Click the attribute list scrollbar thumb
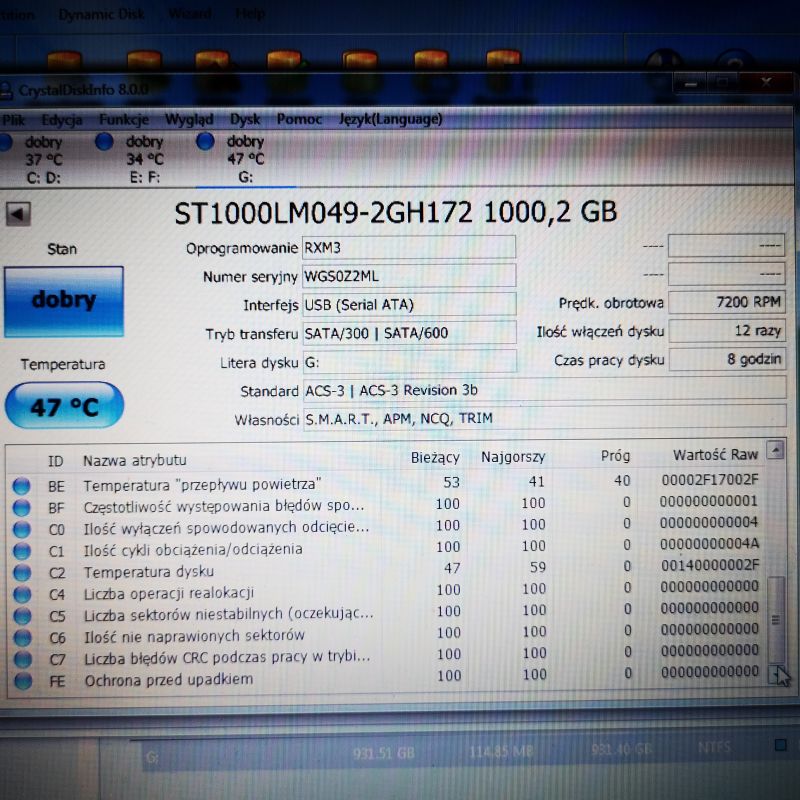The width and height of the screenshot is (800, 800). [776, 619]
